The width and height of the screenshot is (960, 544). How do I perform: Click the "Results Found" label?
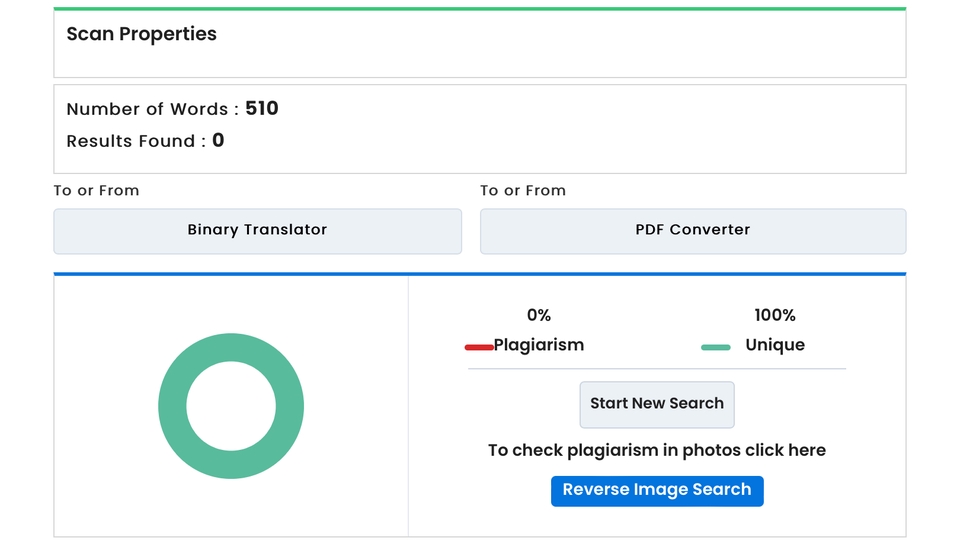point(131,142)
